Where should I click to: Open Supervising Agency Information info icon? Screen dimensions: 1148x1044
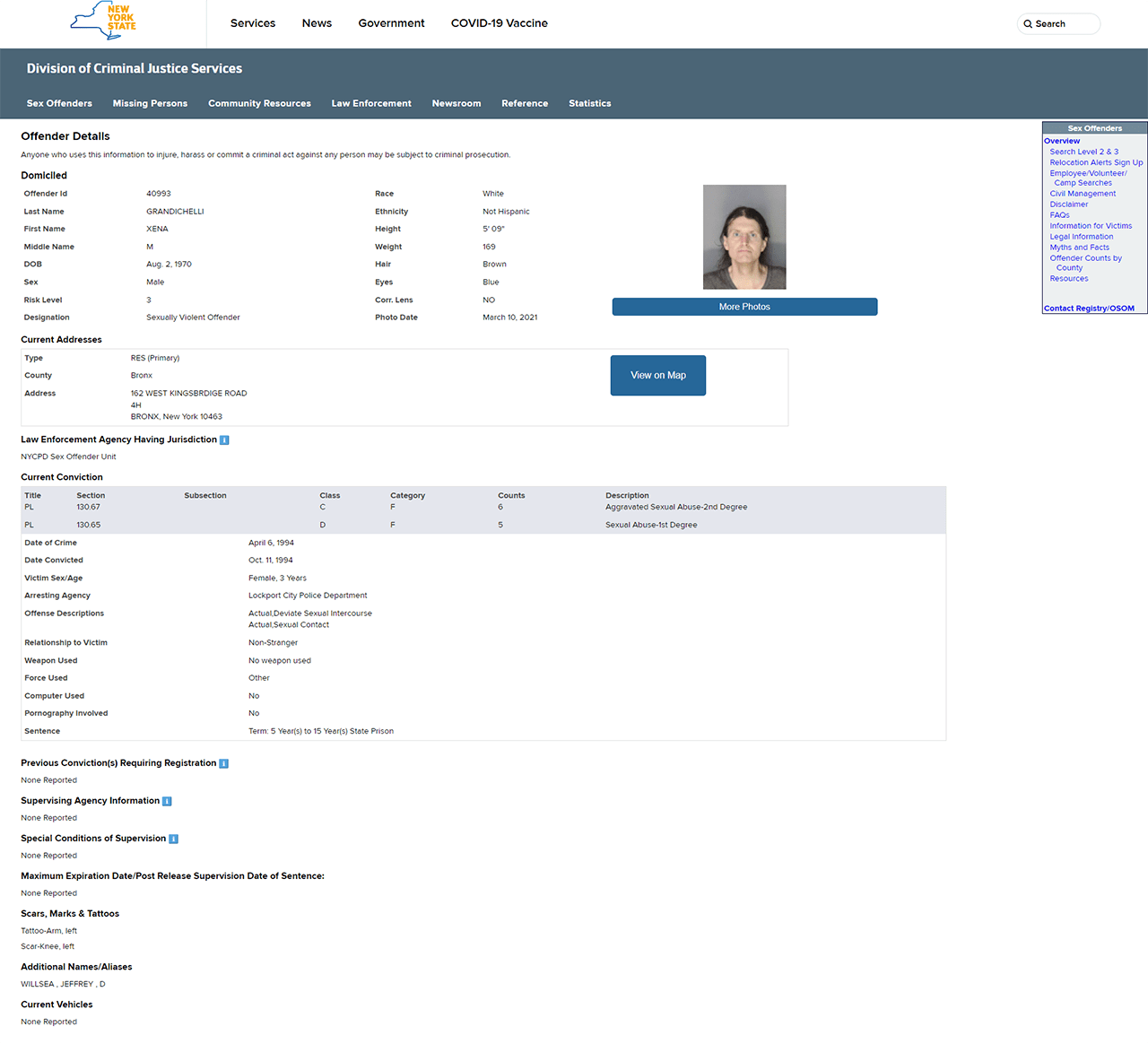[167, 802]
